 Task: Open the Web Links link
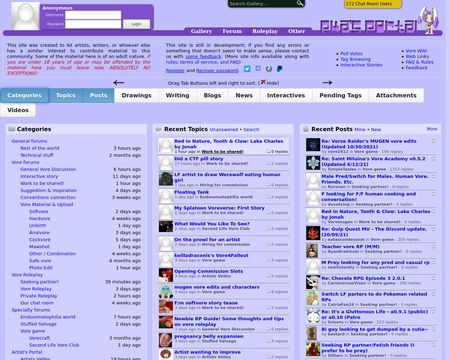pos(417,56)
